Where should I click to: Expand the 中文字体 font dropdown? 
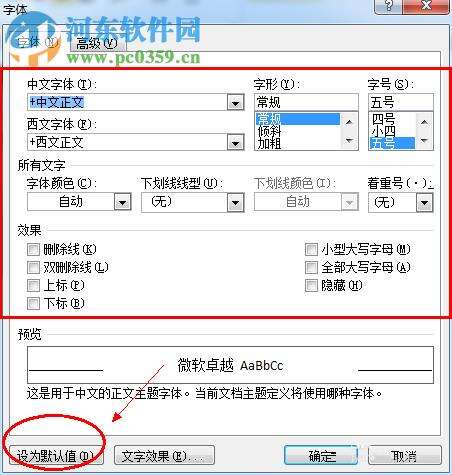[235, 102]
